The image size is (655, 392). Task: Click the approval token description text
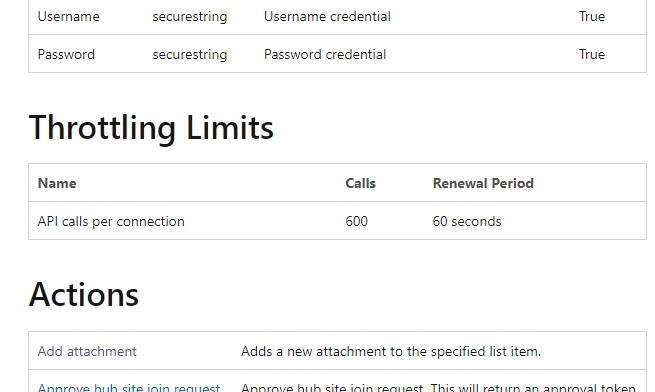[438, 387]
